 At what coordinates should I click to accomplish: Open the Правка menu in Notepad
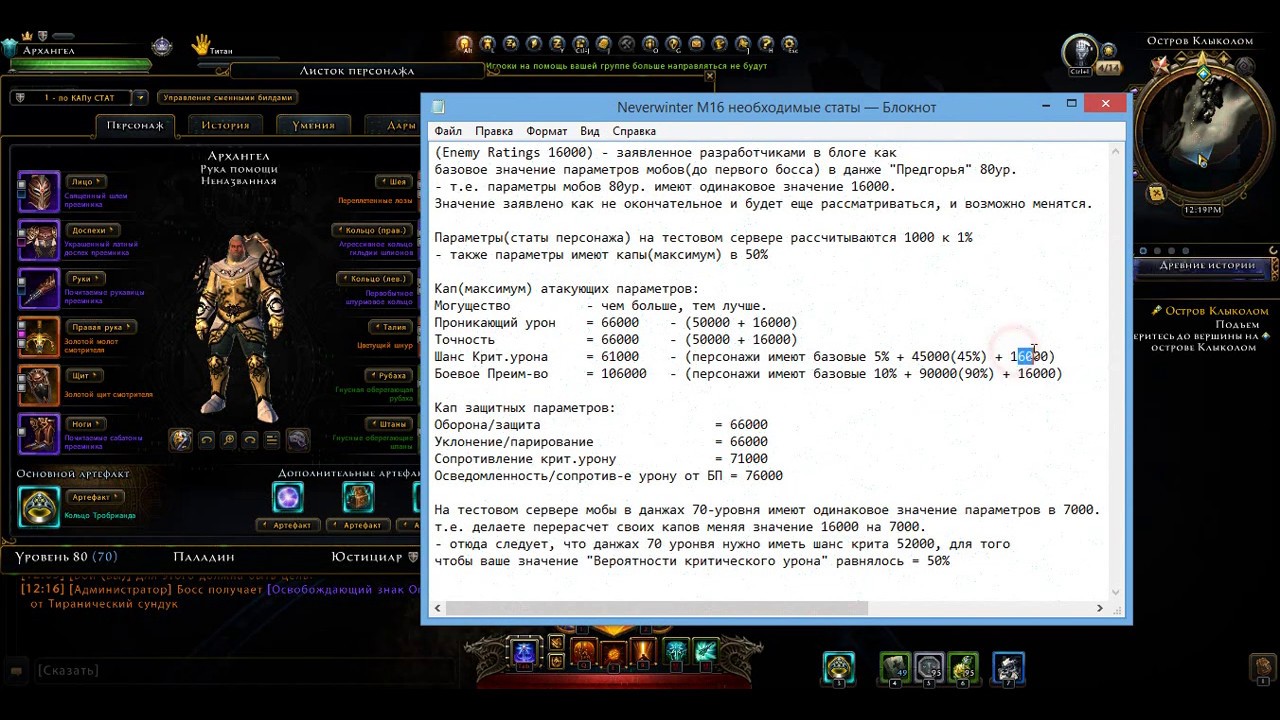[494, 131]
